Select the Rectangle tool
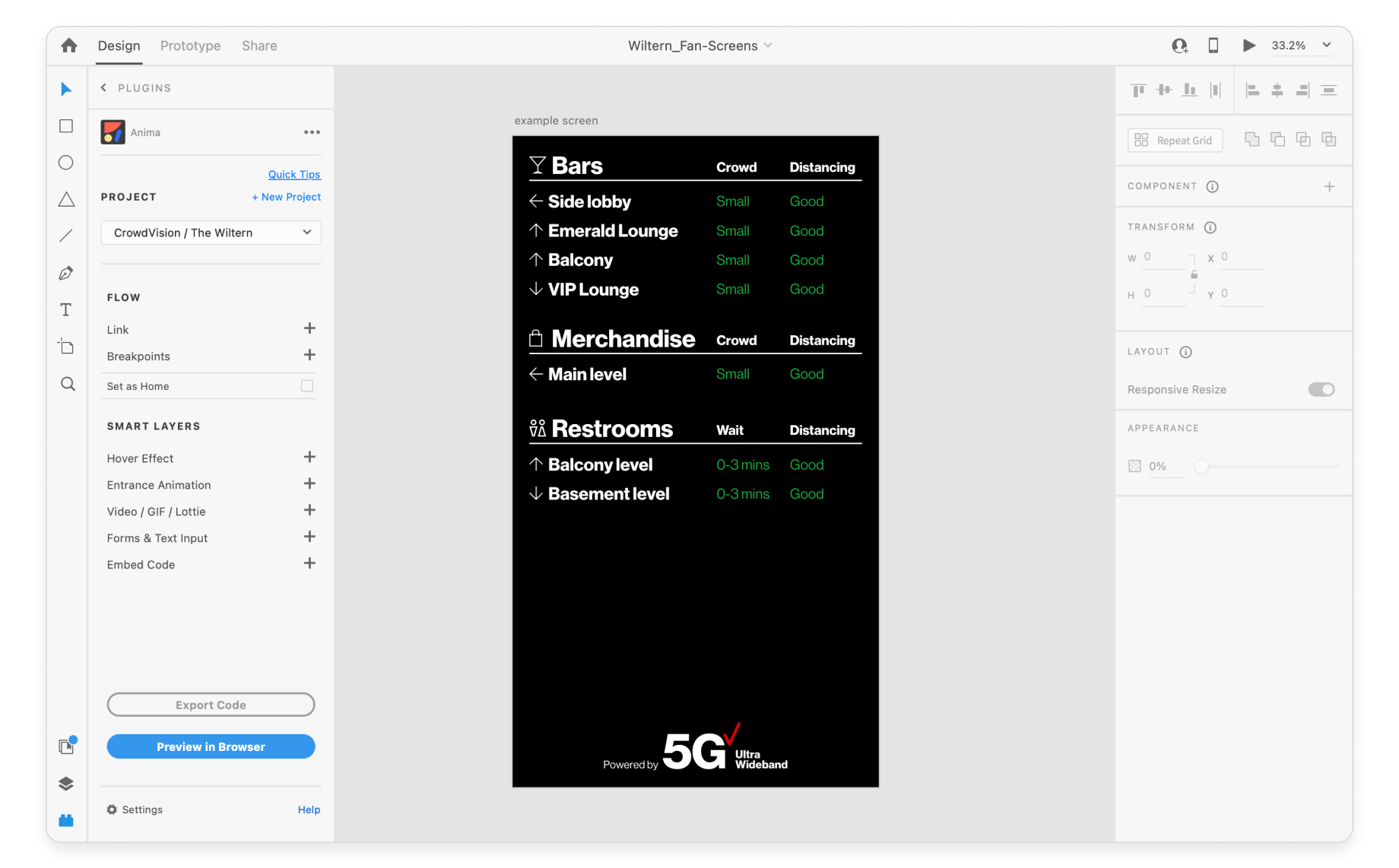 click(x=66, y=126)
